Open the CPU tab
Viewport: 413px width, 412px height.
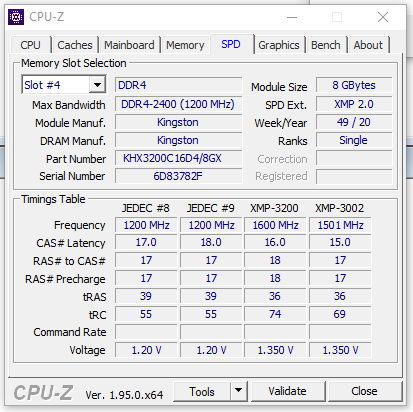coord(30,45)
